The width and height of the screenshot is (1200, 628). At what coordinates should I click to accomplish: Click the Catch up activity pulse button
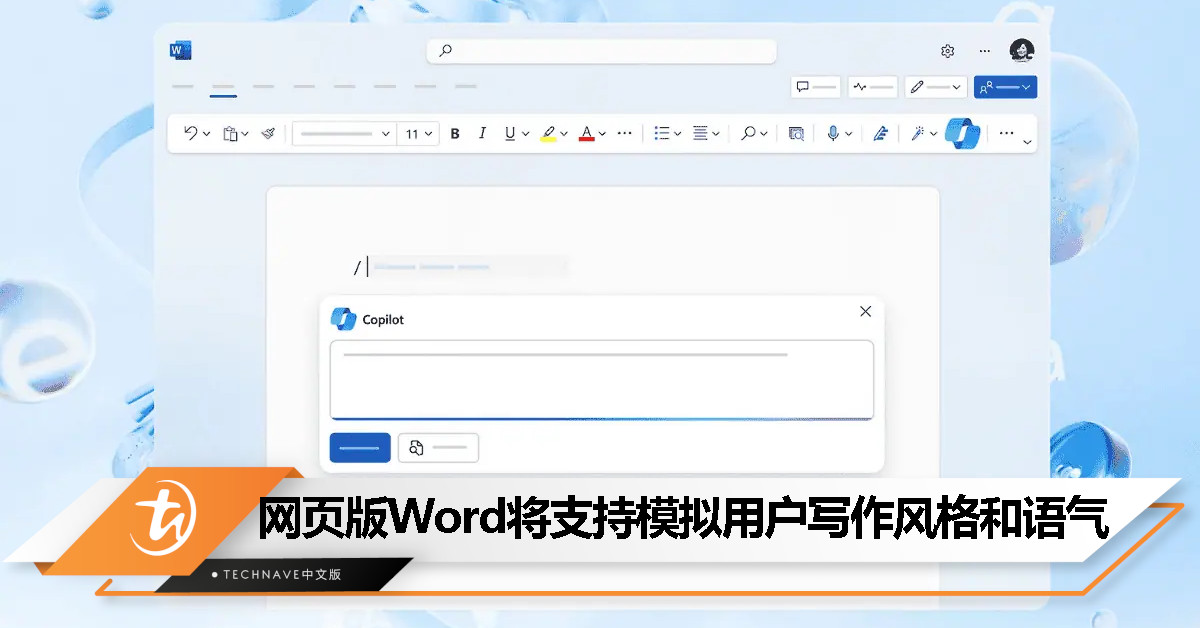(x=873, y=87)
